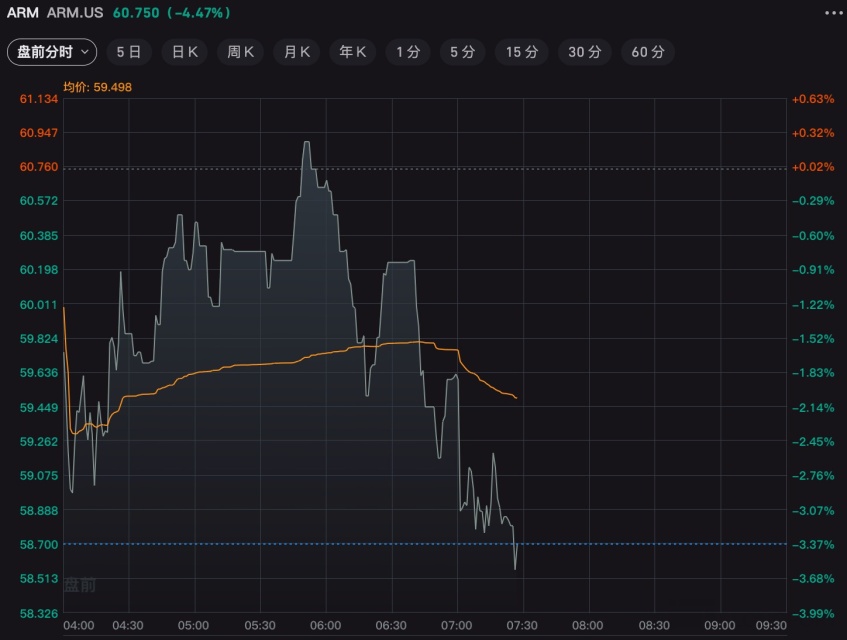Choose the 1分 interval button
Viewport: 847px width, 640px height.
[408, 52]
